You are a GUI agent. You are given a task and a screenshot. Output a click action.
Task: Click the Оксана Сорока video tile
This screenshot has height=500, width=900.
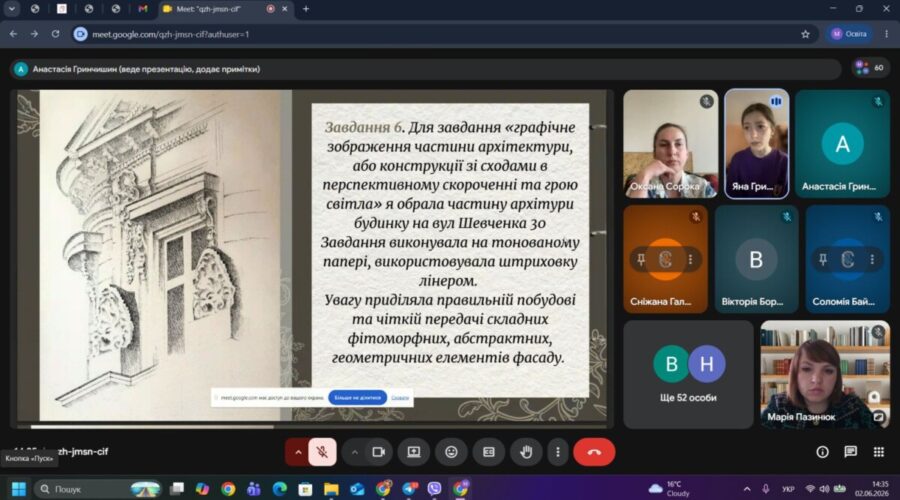coord(670,144)
